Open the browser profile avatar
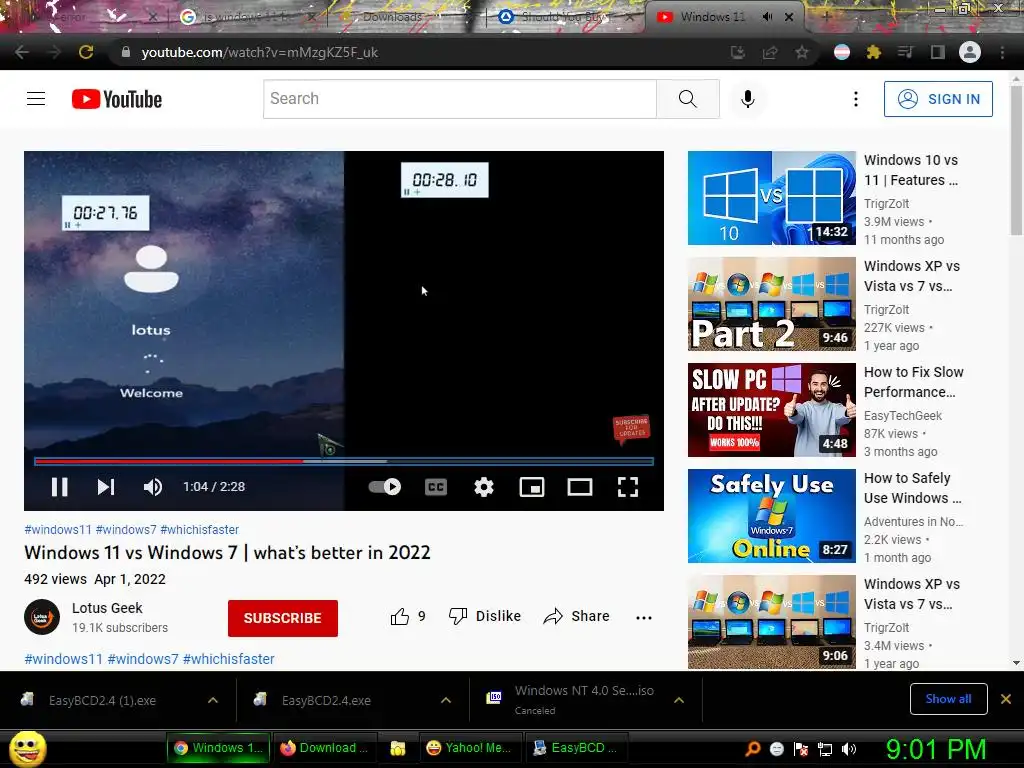Screen dimensions: 1024x768 [970, 52]
